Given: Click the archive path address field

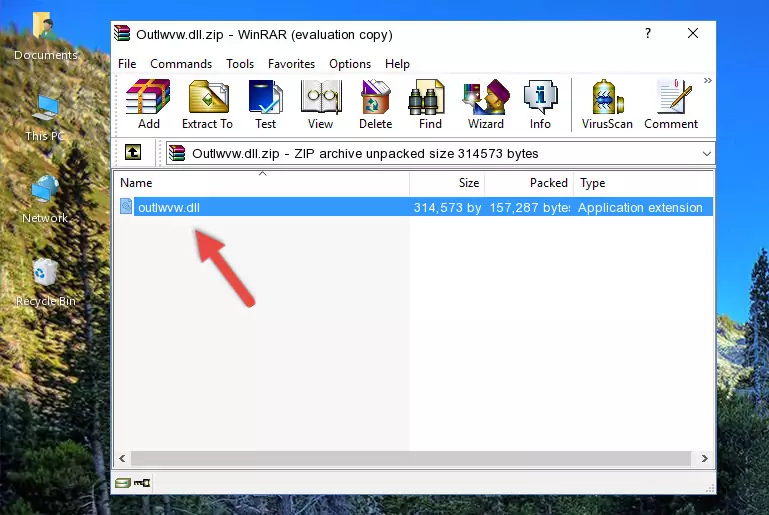Looking at the screenshot, I should (x=440, y=154).
